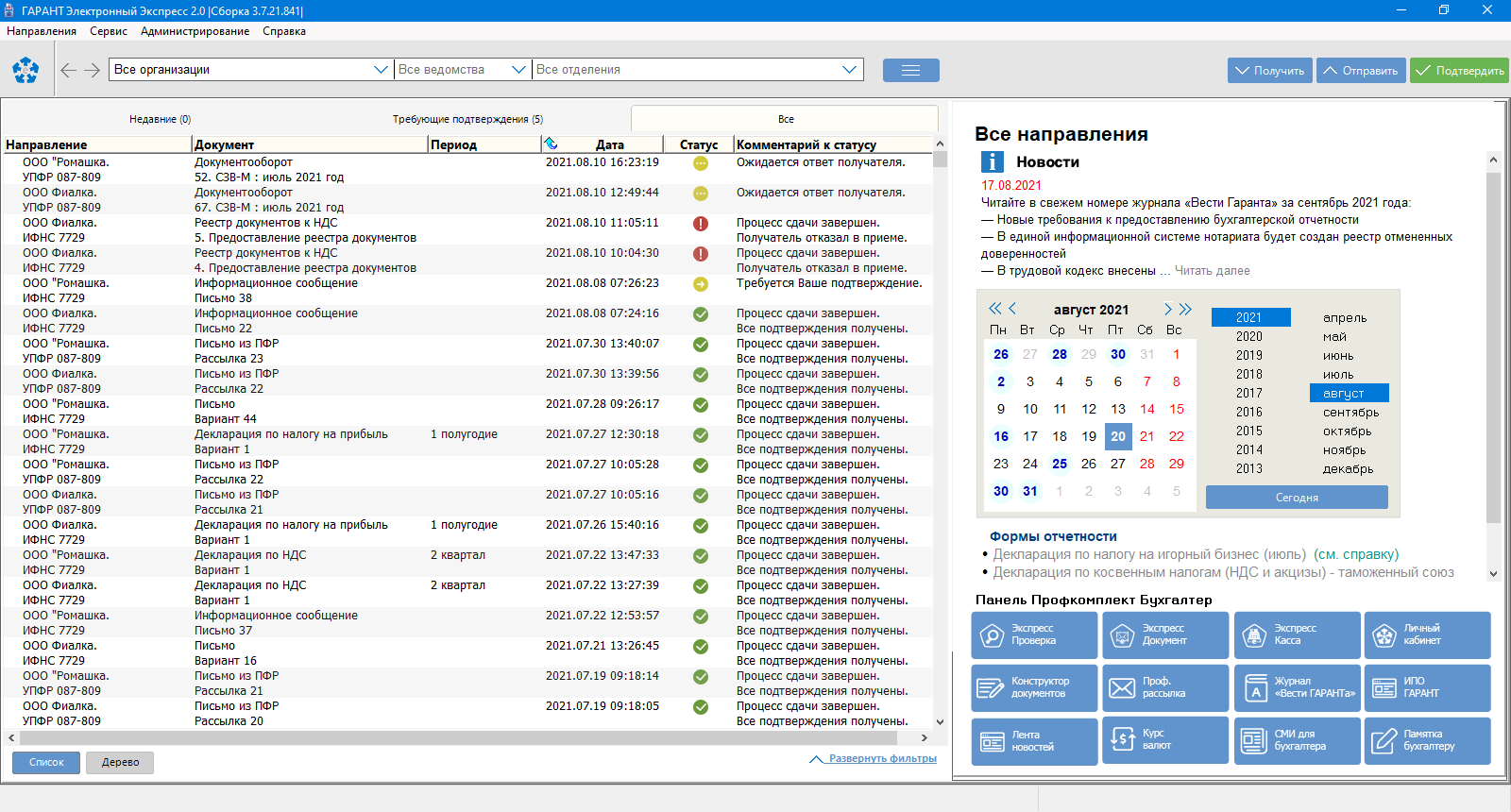Open Экспресс Проверка tile
1511x812 pixels.
[1034, 634]
